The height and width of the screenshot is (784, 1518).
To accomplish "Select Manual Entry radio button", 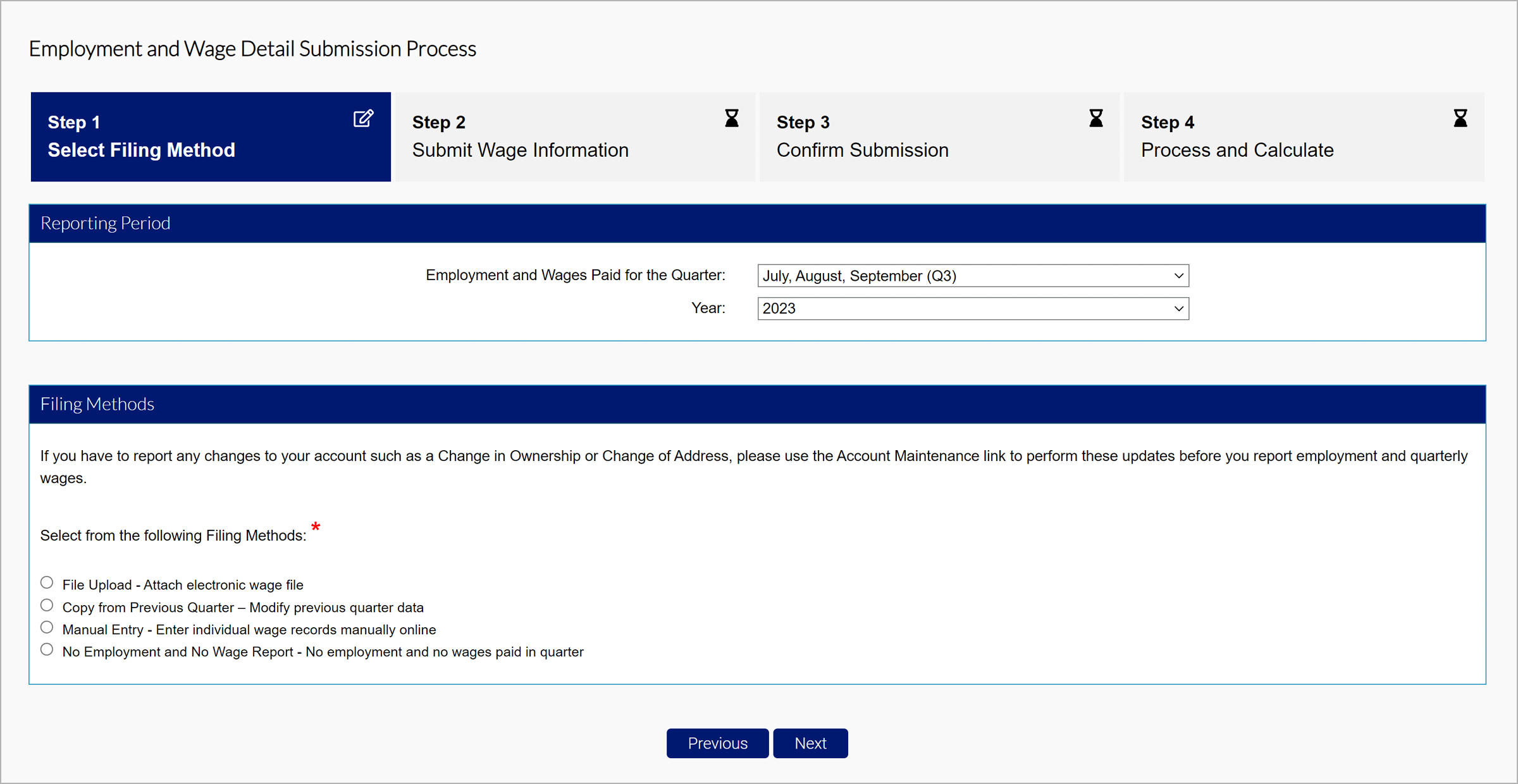I will 47,628.
